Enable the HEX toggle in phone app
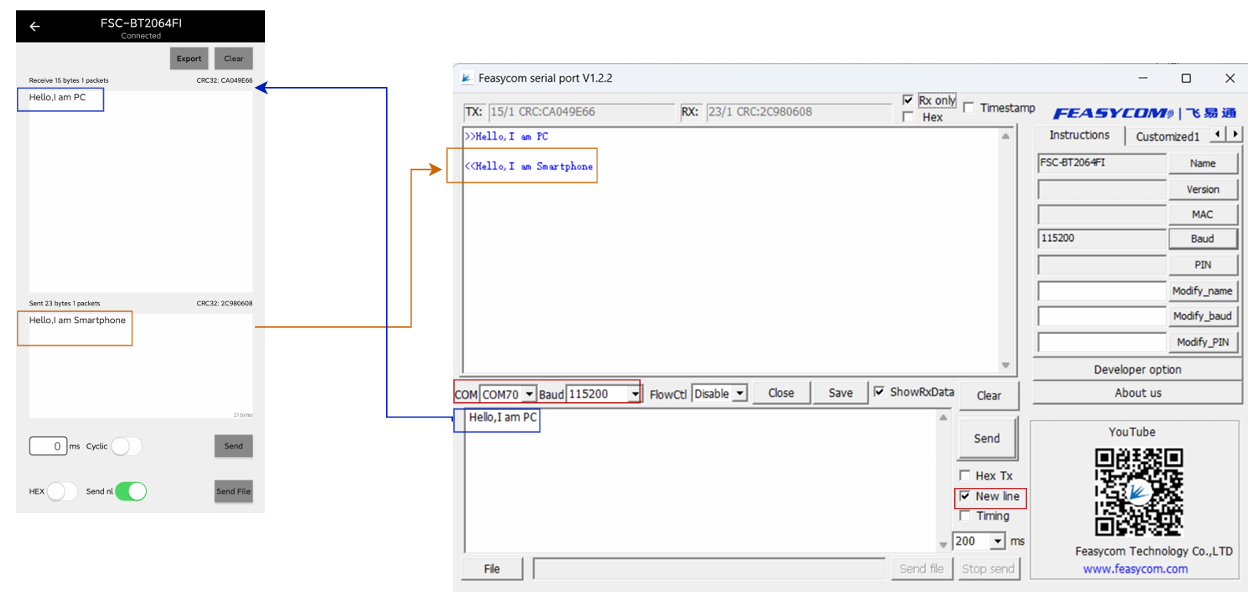The image size is (1260, 605). pyautogui.click(x=62, y=491)
